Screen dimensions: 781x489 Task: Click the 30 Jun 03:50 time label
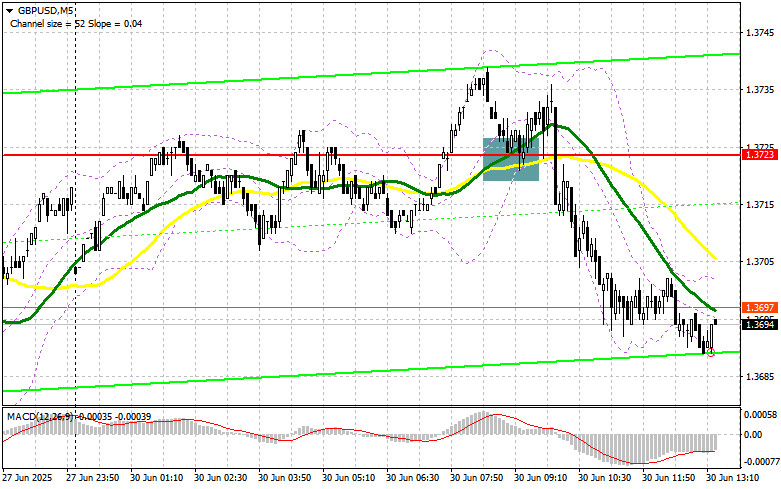click(x=284, y=478)
